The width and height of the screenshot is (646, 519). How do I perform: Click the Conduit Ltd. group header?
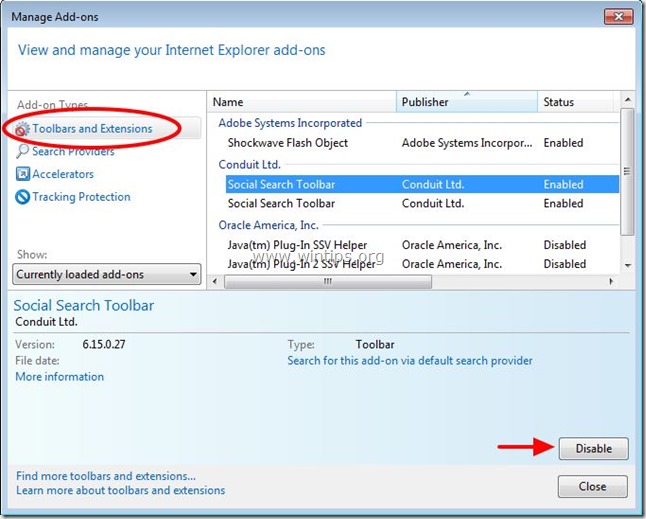(249, 164)
